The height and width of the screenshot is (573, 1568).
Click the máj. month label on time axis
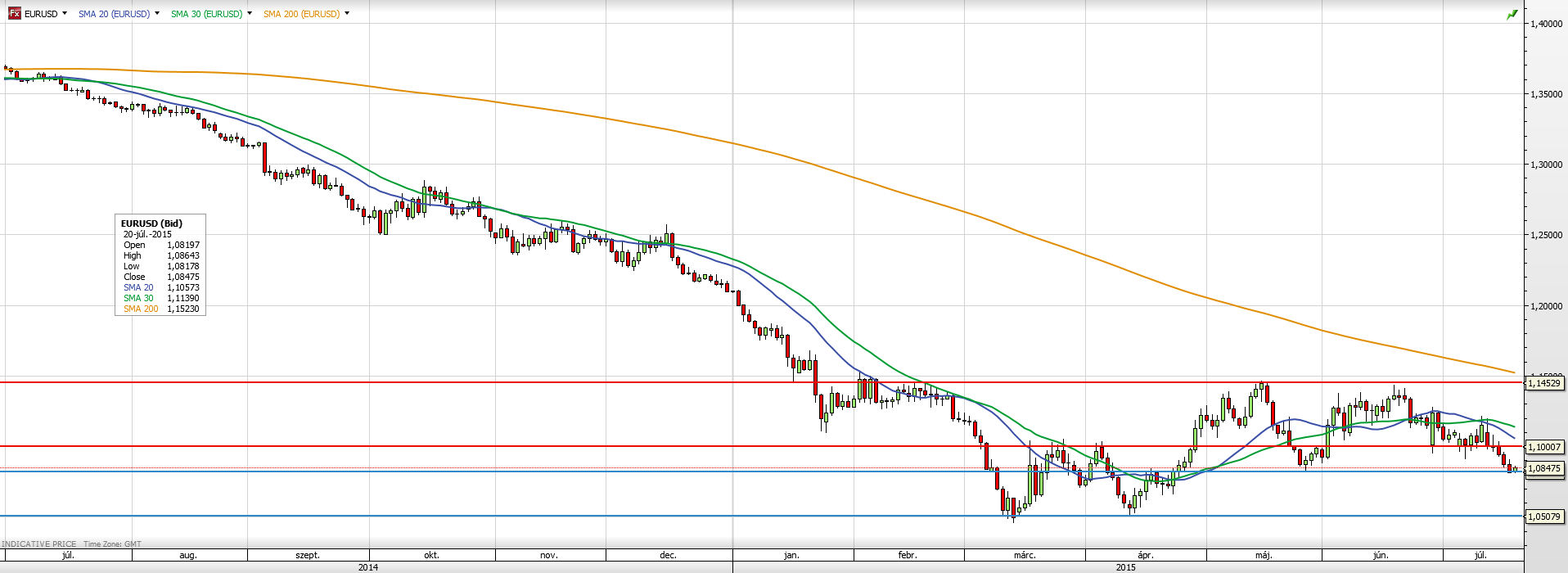1264,555
